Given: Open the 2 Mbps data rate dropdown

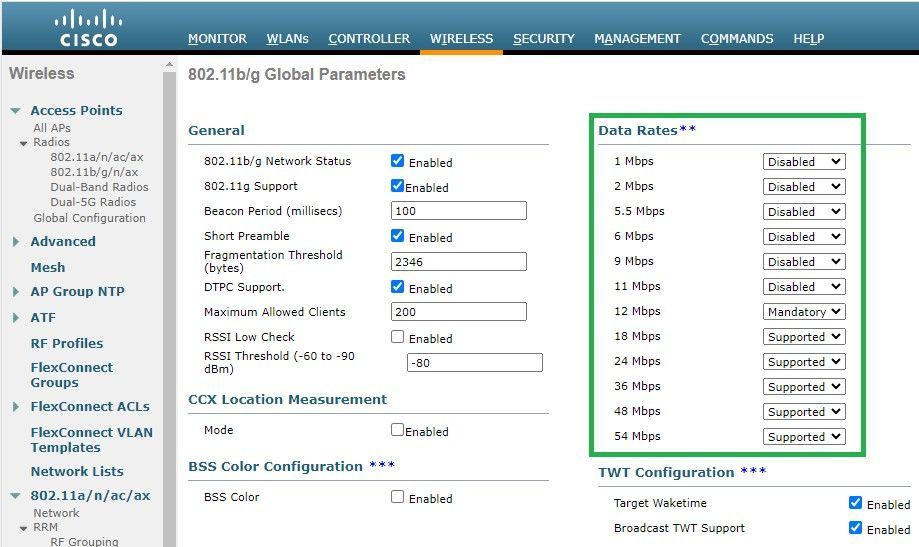Looking at the screenshot, I should (x=804, y=187).
